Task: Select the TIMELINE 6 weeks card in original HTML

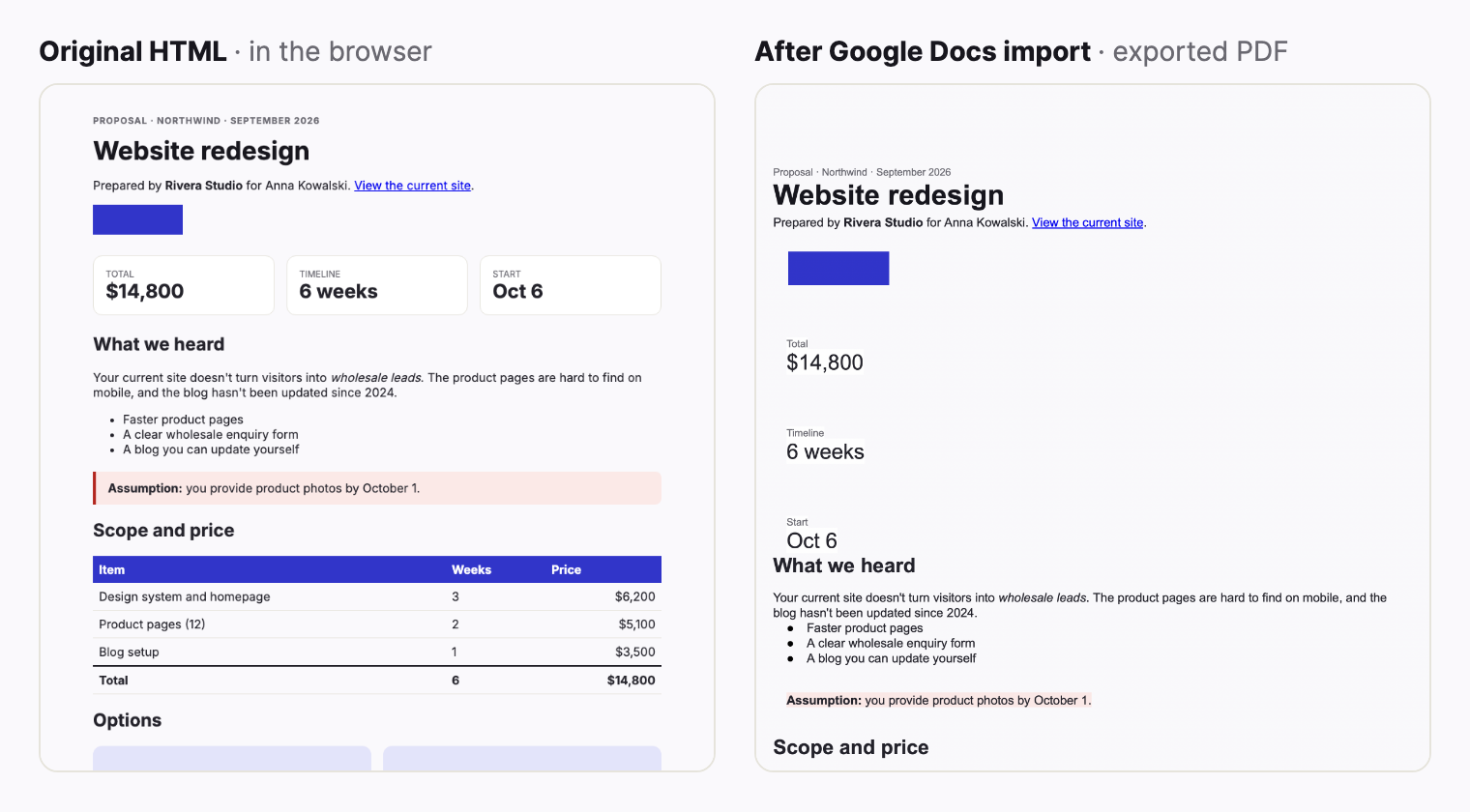Action: pos(377,285)
